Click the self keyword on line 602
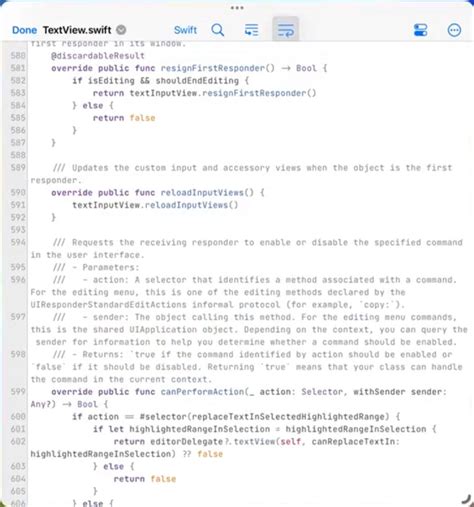 pos(291,442)
